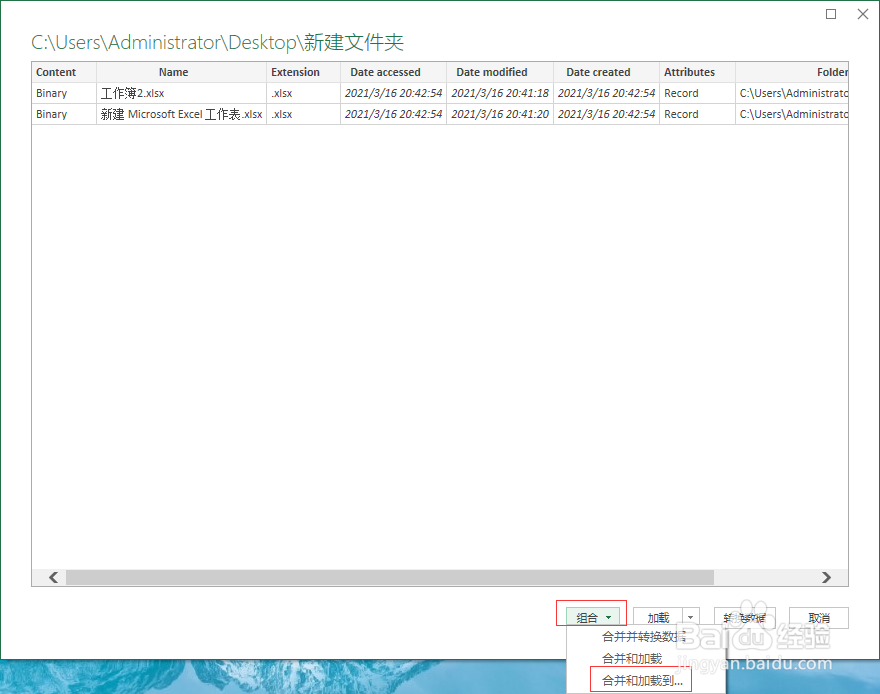Click Binary cell in 新建 Microsoft Excel row

[x=64, y=114]
